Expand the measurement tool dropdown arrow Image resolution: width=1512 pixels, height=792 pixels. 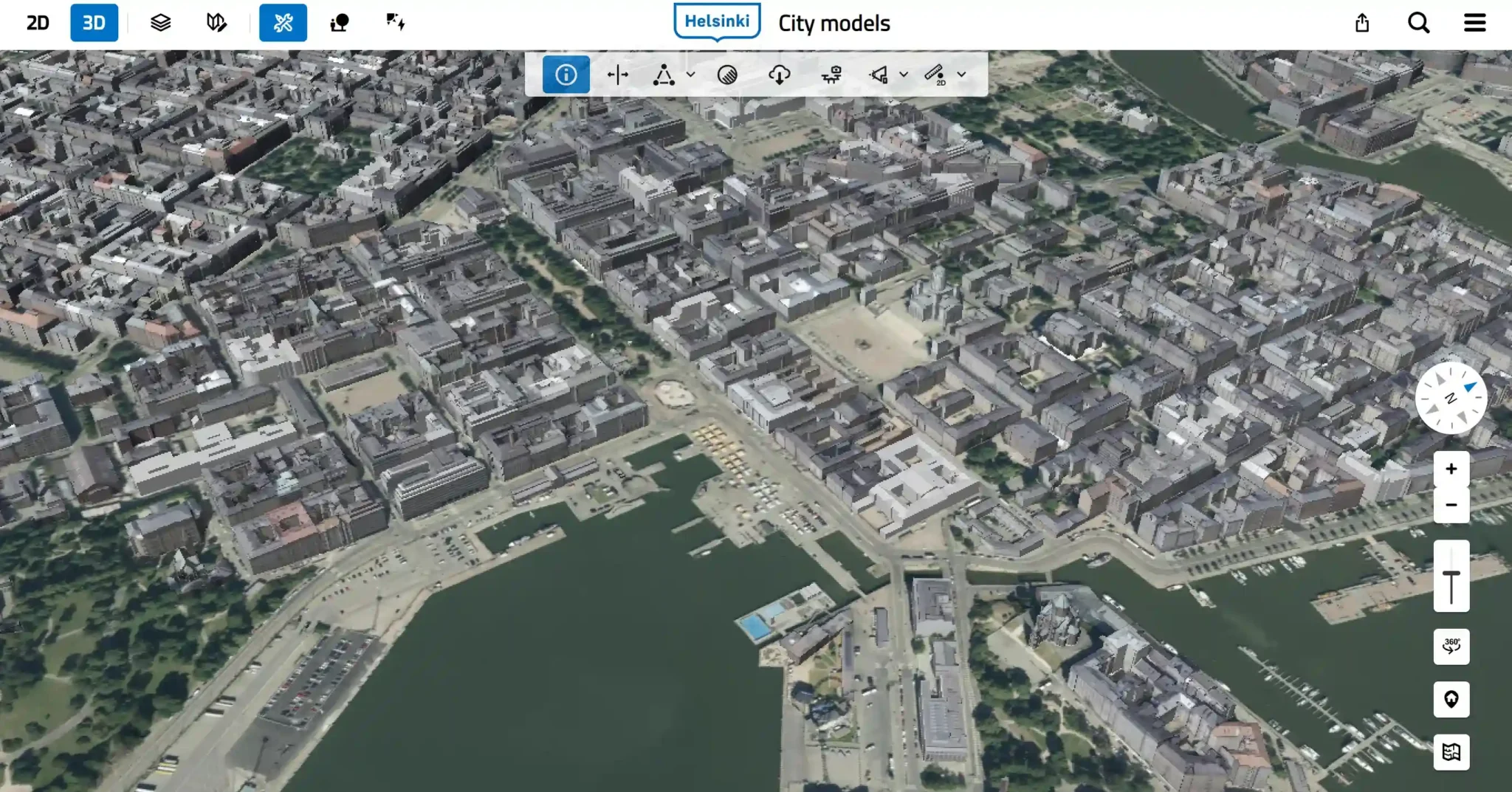(690, 75)
